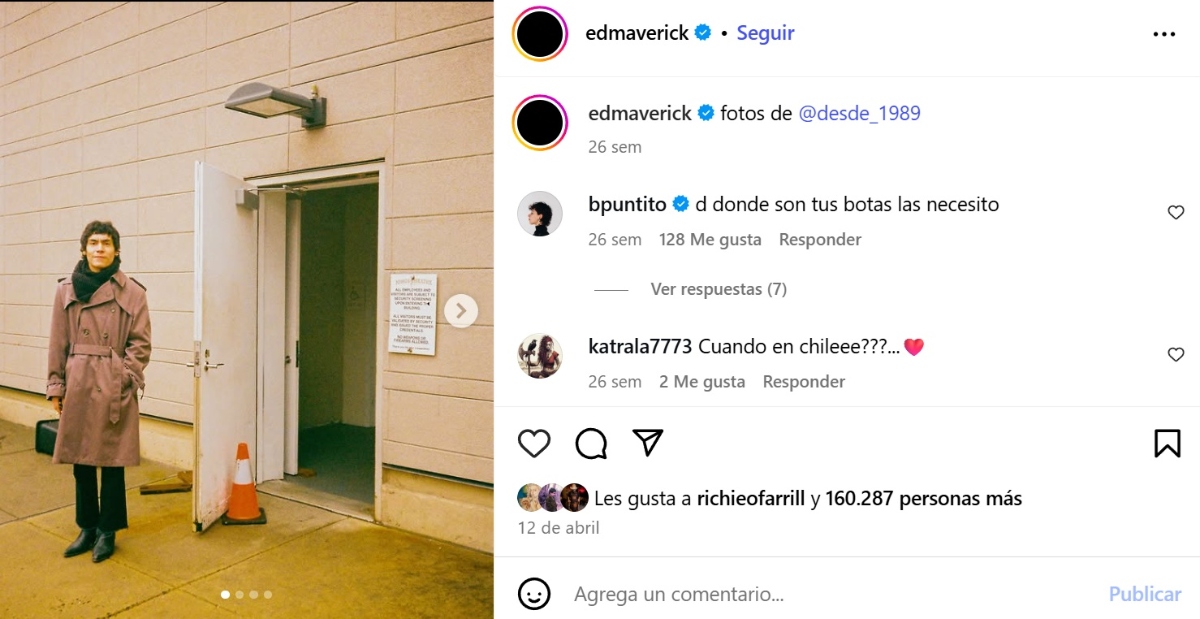Follow edmaverick via Seguir
Screen dimensions: 1200x619
tap(765, 33)
